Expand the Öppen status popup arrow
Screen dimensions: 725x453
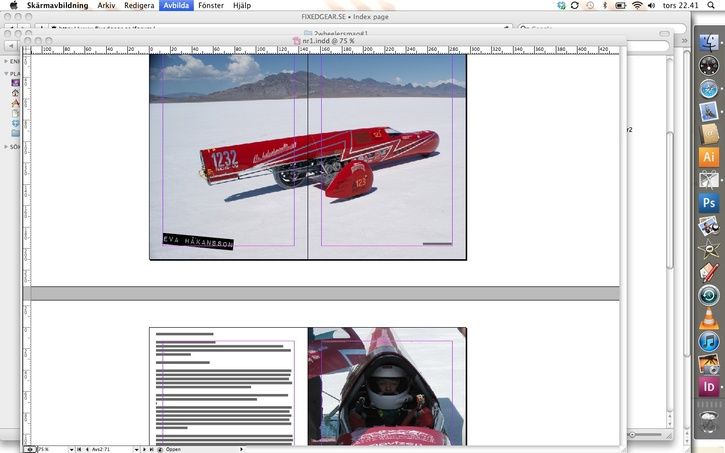tap(241, 449)
